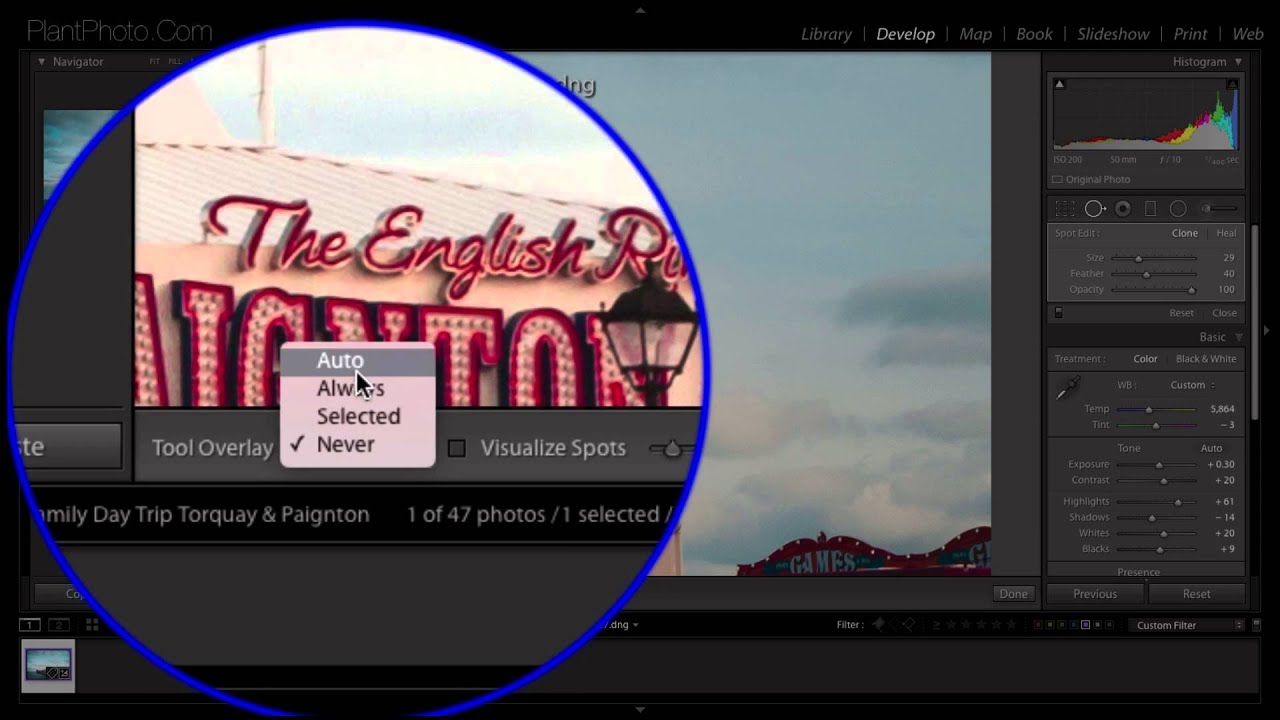Adjust Temp slider

click(x=1148, y=410)
